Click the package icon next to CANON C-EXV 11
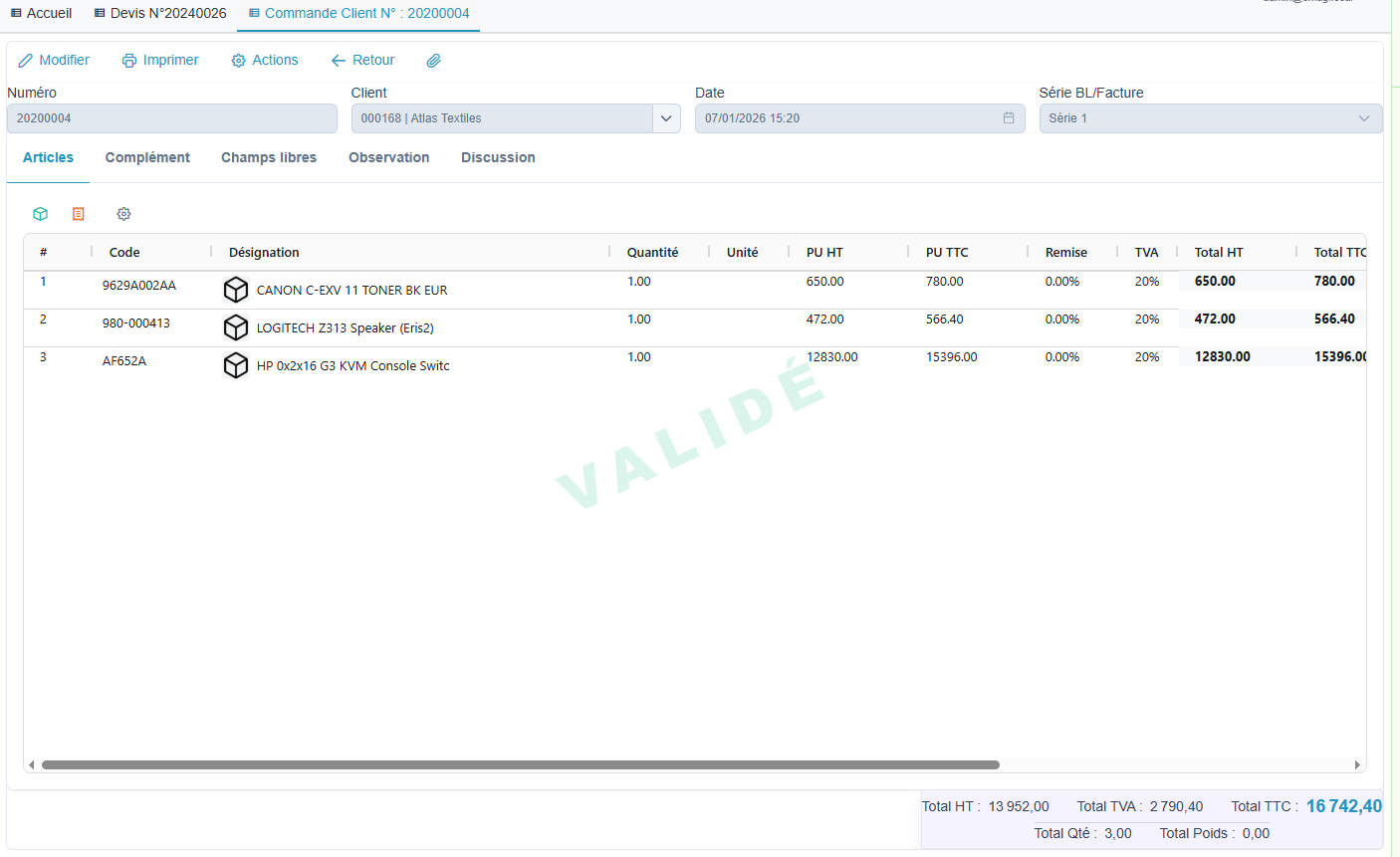The width and height of the screenshot is (1400, 857). pos(236,289)
